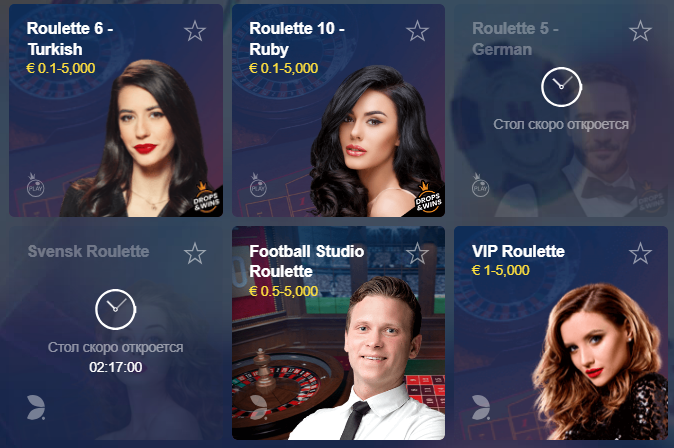Click Pragmatic Play logo on Roulette 5 card
674x448 pixels.
click(x=480, y=185)
